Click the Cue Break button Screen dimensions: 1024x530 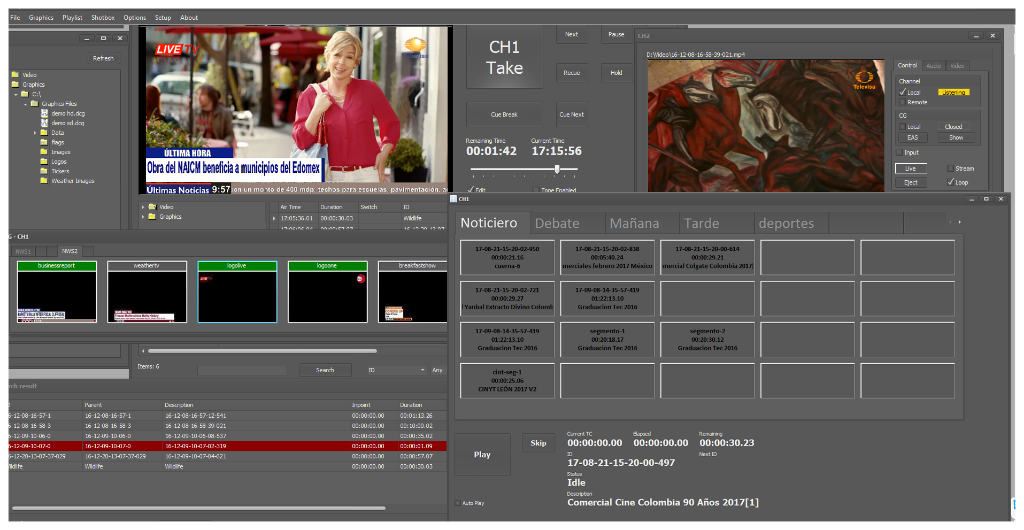[504, 114]
